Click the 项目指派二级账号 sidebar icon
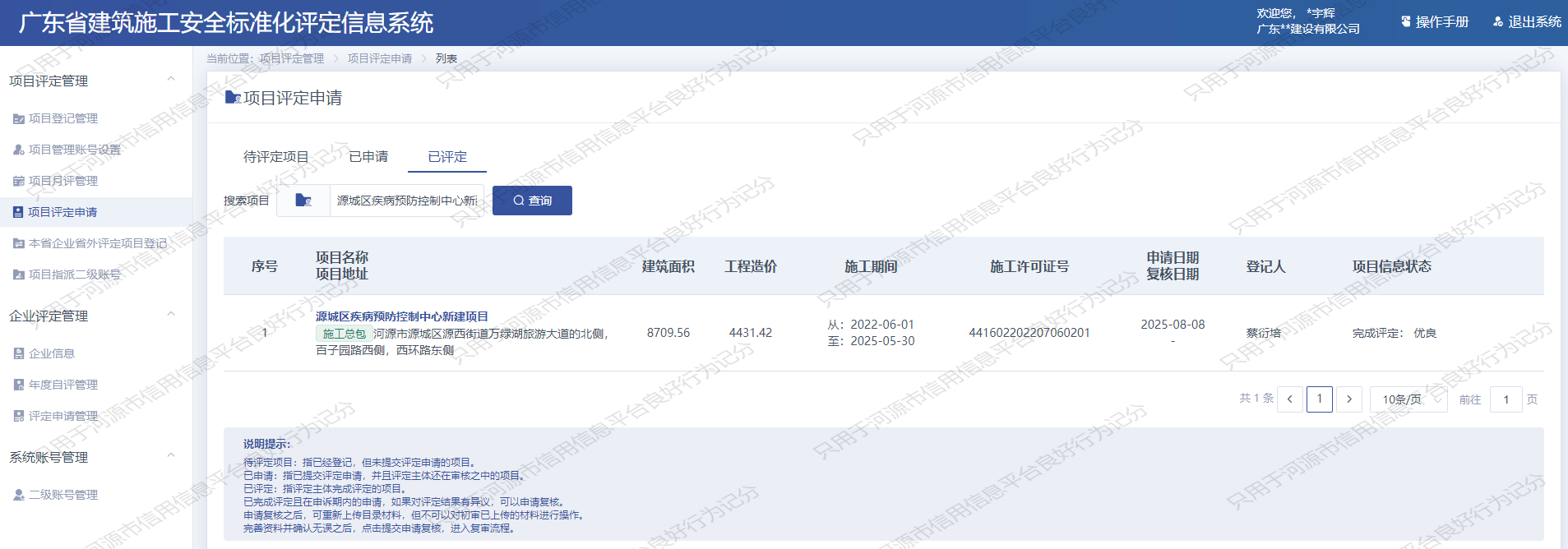This screenshot has height=549, width=1568. click(18, 275)
